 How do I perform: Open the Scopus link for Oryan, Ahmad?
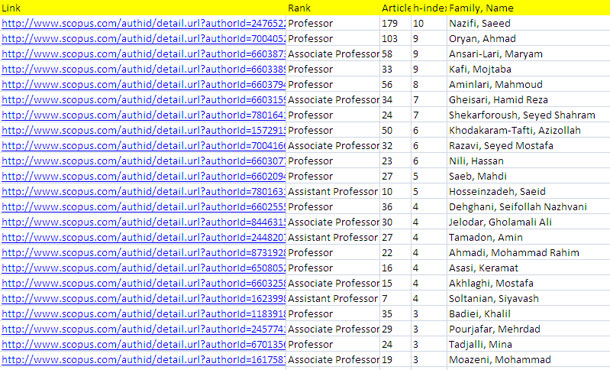[x=143, y=39]
